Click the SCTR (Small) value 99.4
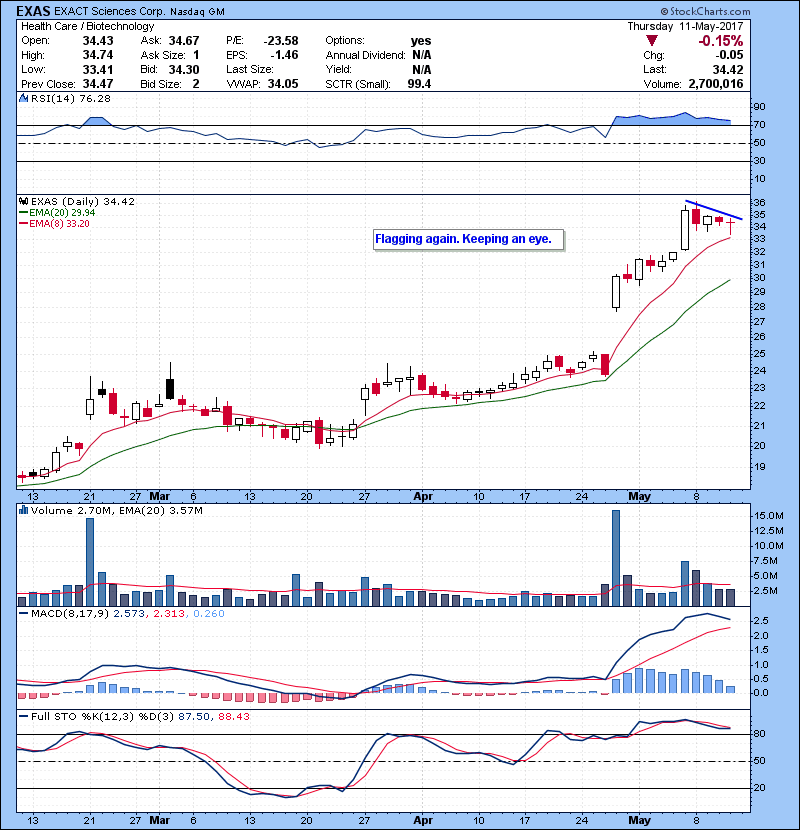Viewport: 800px width, 830px height. tap(419, 84)
